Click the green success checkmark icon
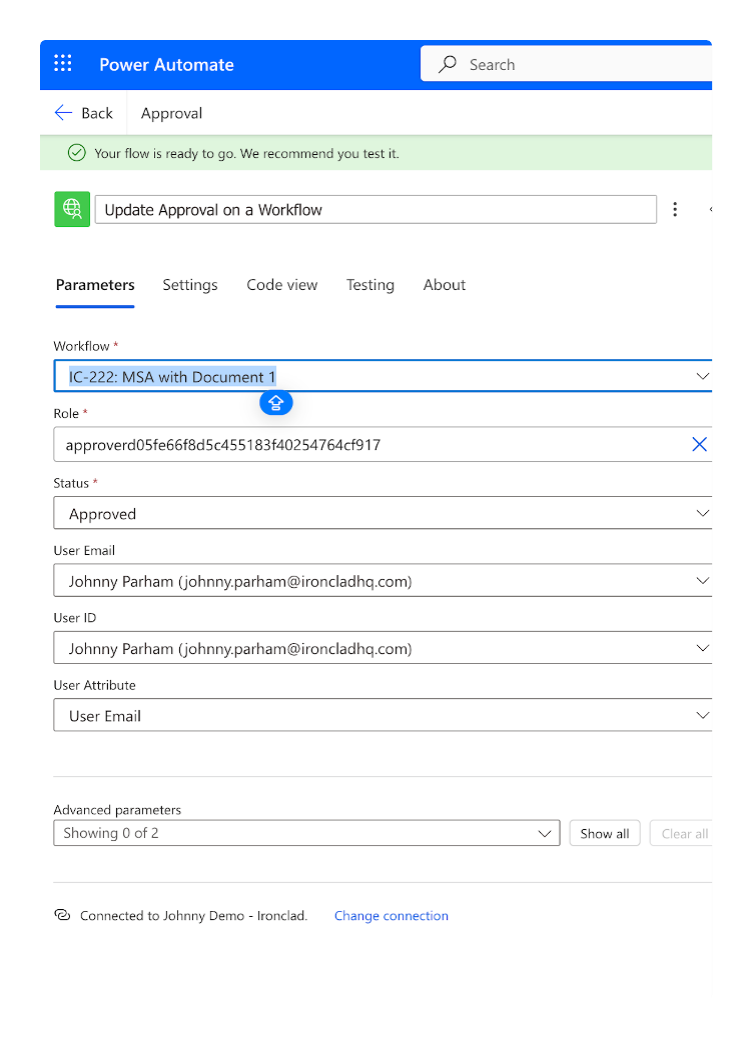This screenshot has width=752, height=1040. point(77,153)
